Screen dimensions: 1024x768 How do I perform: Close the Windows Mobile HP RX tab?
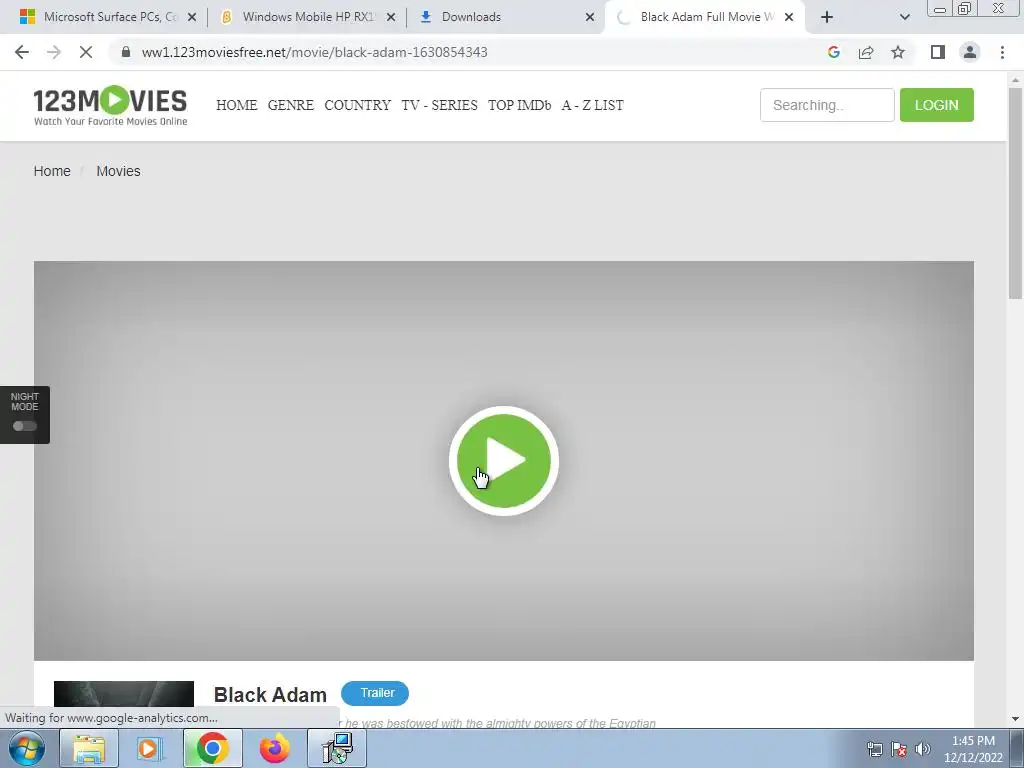pyautogui.click(x=391, y=18)
